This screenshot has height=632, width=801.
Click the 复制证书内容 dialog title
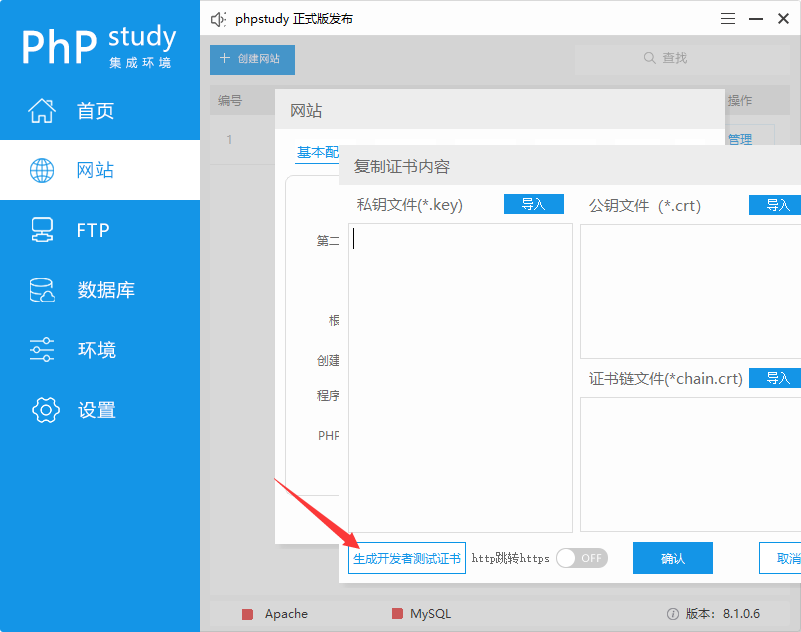tap(402, 167)
